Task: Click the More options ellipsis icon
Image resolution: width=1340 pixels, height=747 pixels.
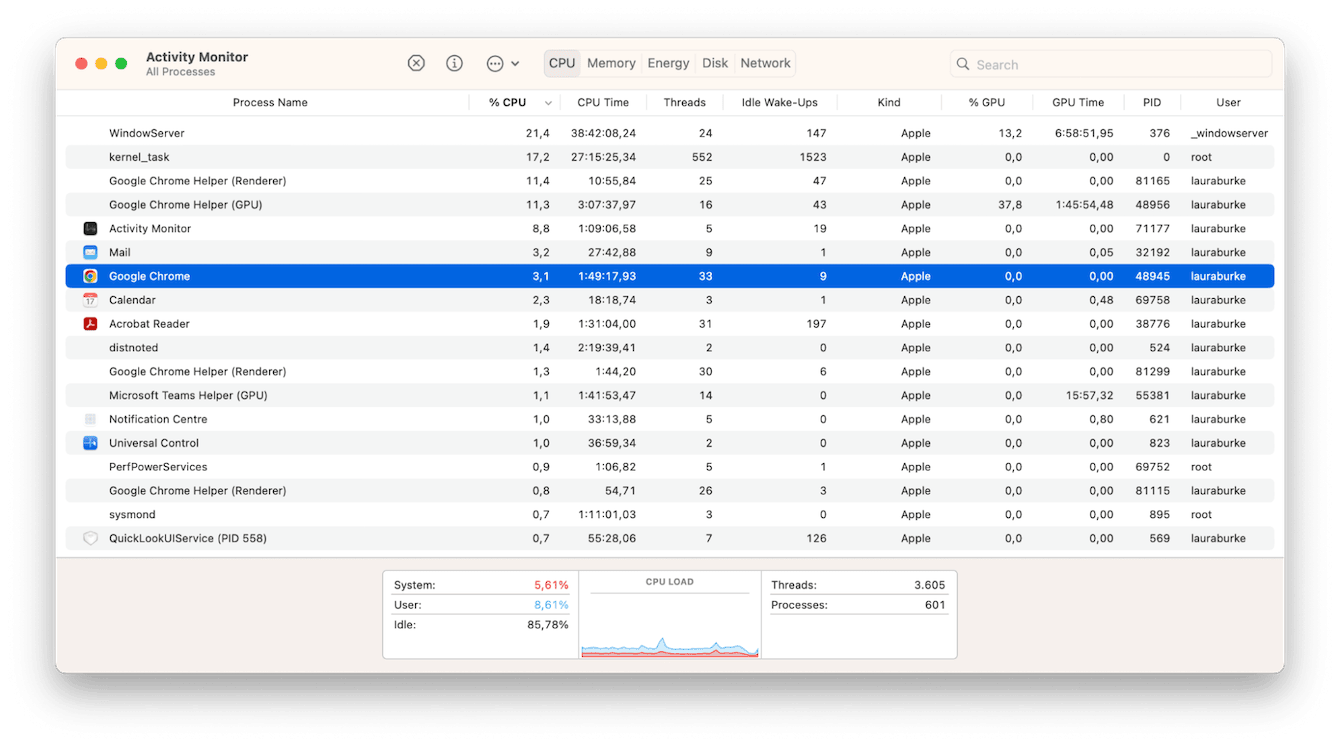Action: 495,62
